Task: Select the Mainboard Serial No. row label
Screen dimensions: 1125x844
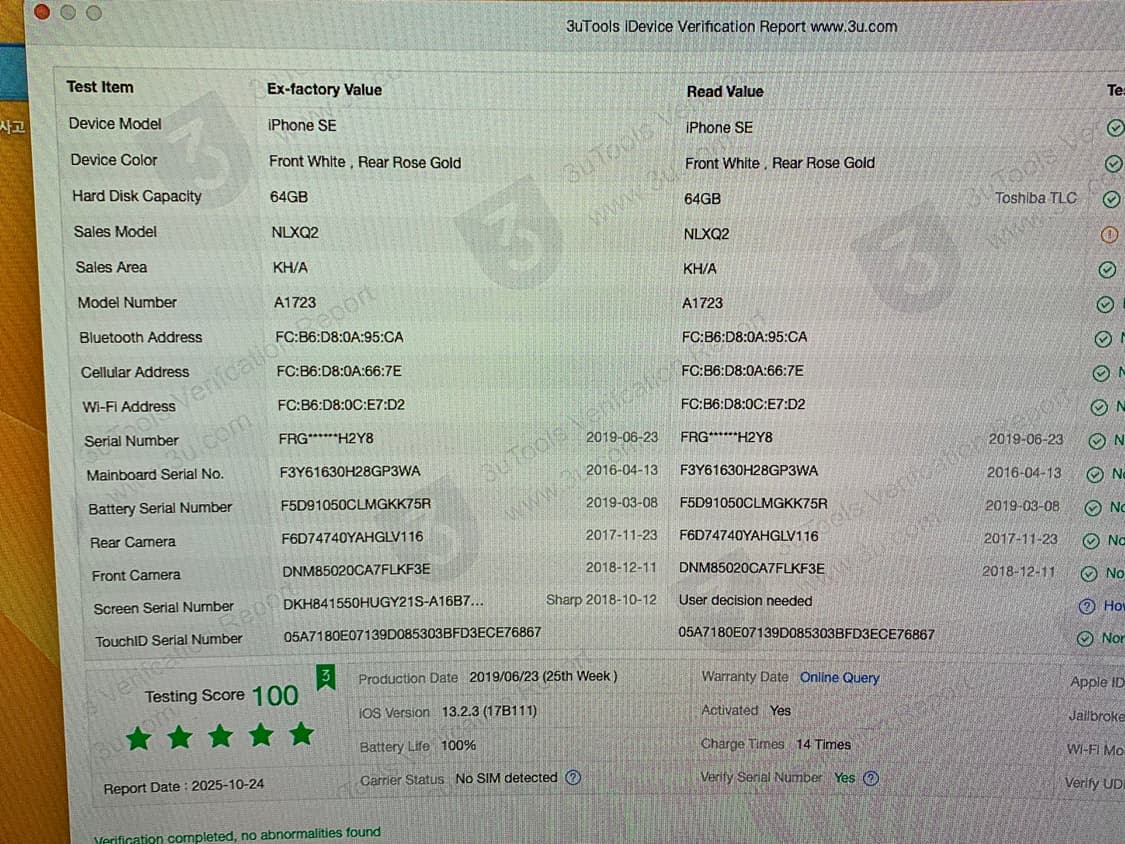Action: point(155,475)
